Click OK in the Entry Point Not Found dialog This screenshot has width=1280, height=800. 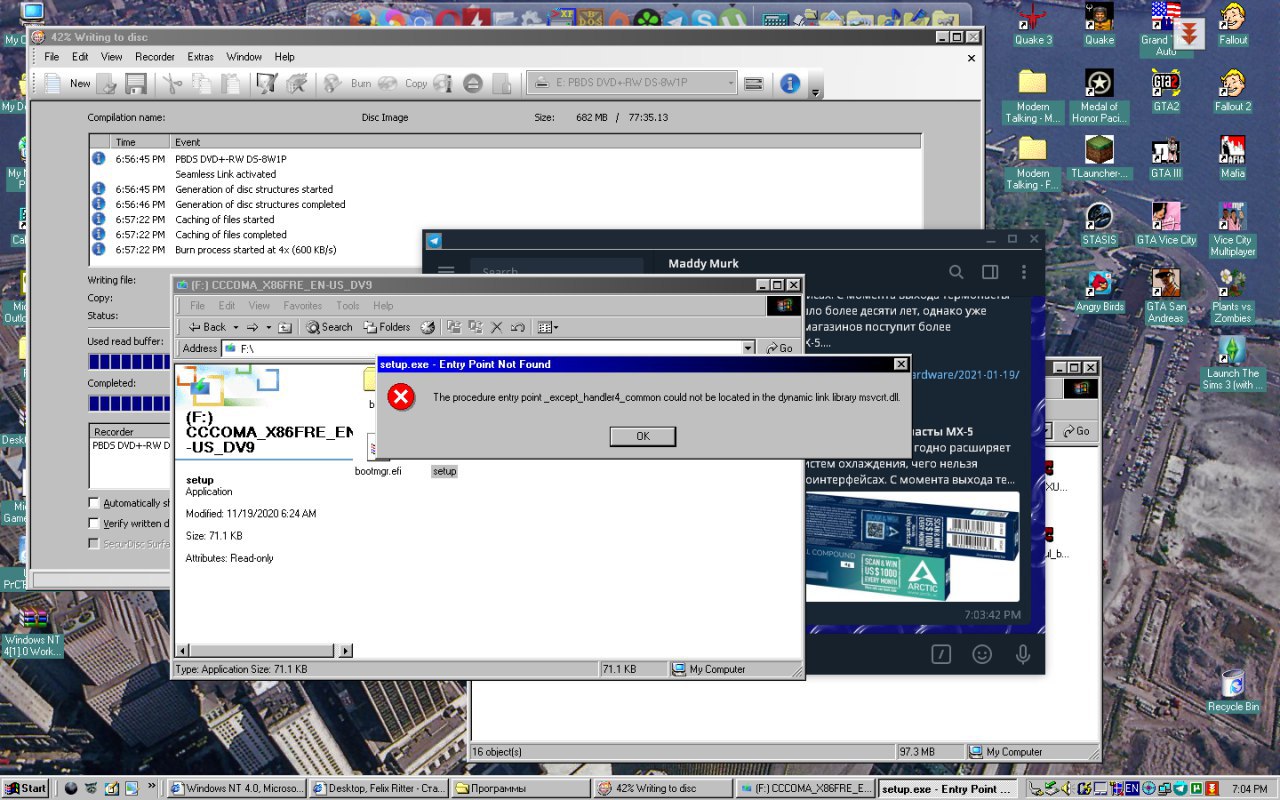click(x=643, y=436)
